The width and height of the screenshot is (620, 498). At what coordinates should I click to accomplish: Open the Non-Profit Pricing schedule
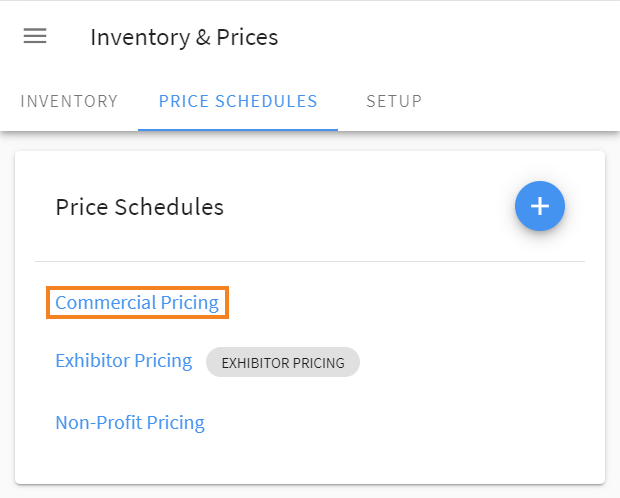[x=130, y=423]
